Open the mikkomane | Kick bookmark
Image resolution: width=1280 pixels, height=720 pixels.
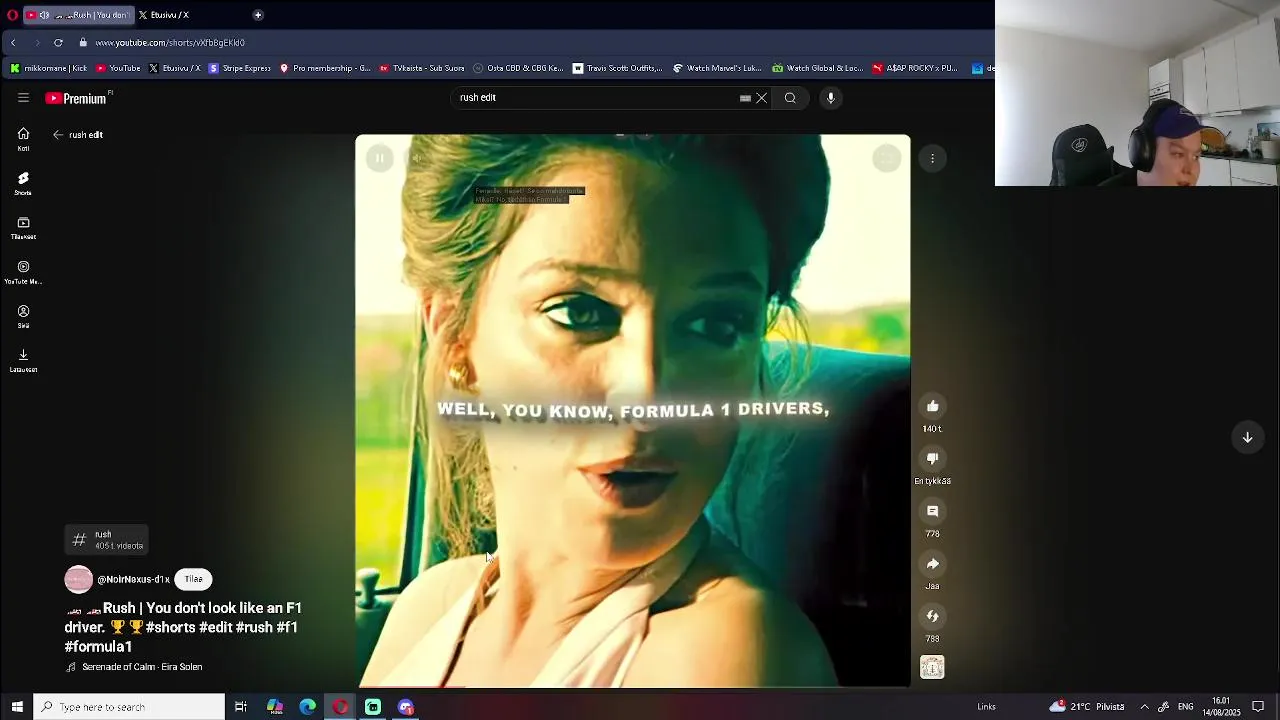48,68
